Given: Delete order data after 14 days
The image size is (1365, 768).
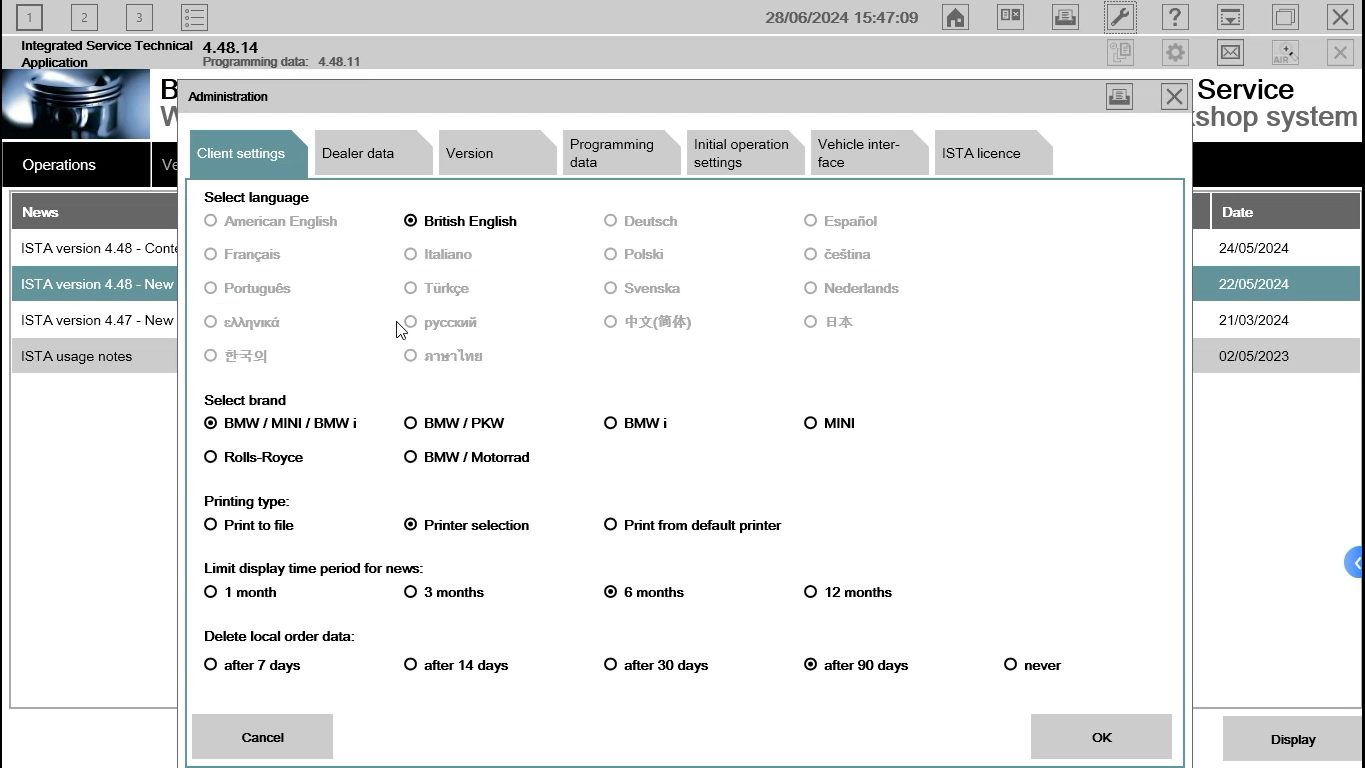Looking at the screenshot, I should pyautogui.click(x=456, y=665).
